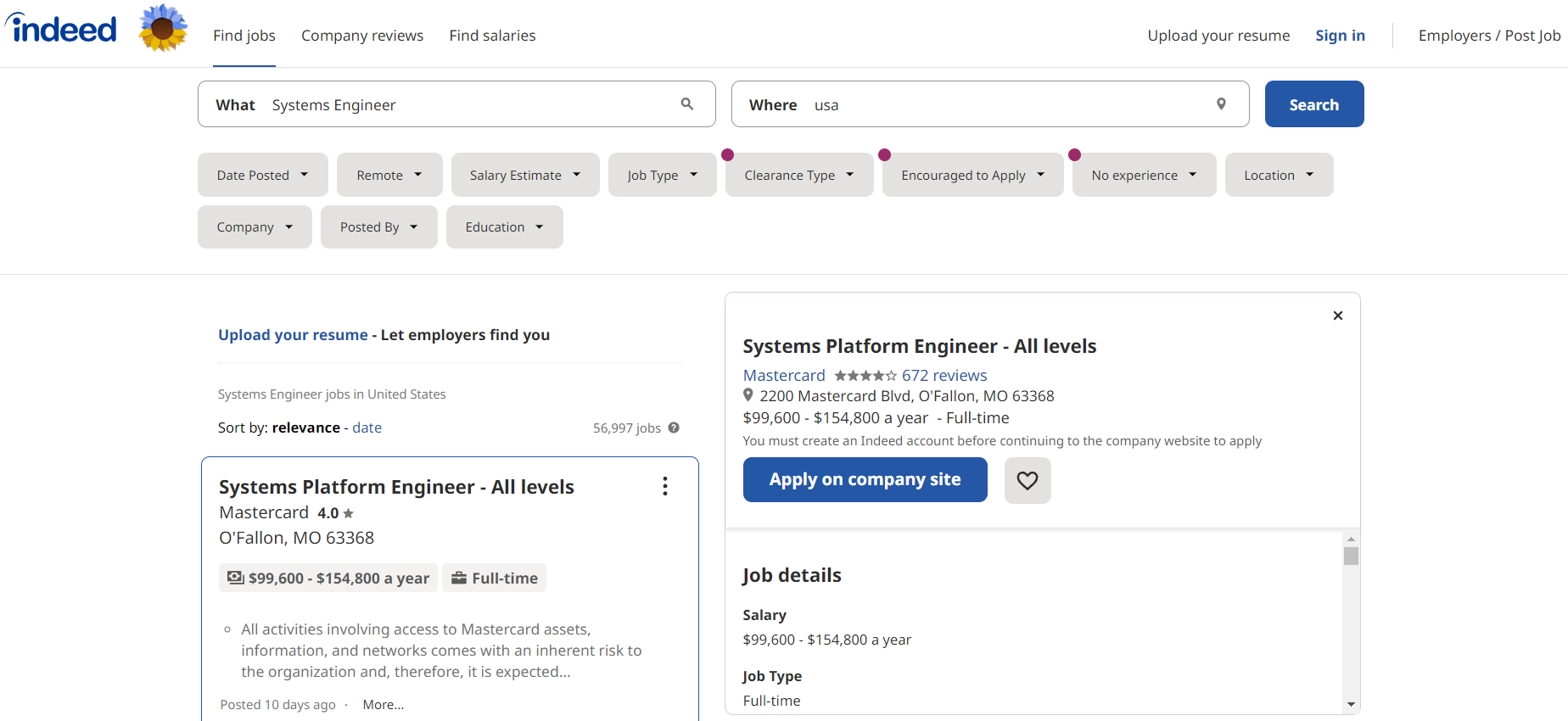The image size is (1568, 721).
Task: Switch to Find salaries tab
Action: tap(492, 36)
